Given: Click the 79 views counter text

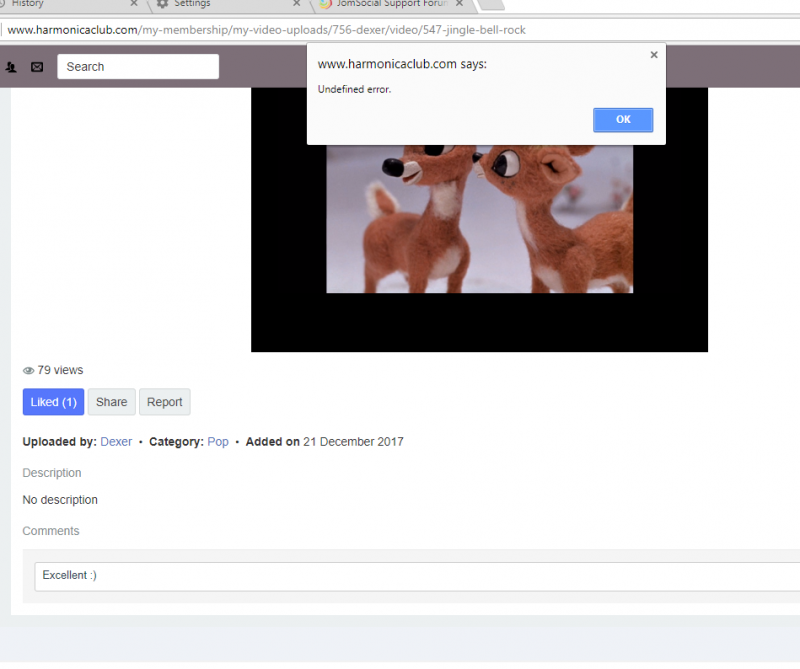Looking at the screenshot, I should point(60,370).
